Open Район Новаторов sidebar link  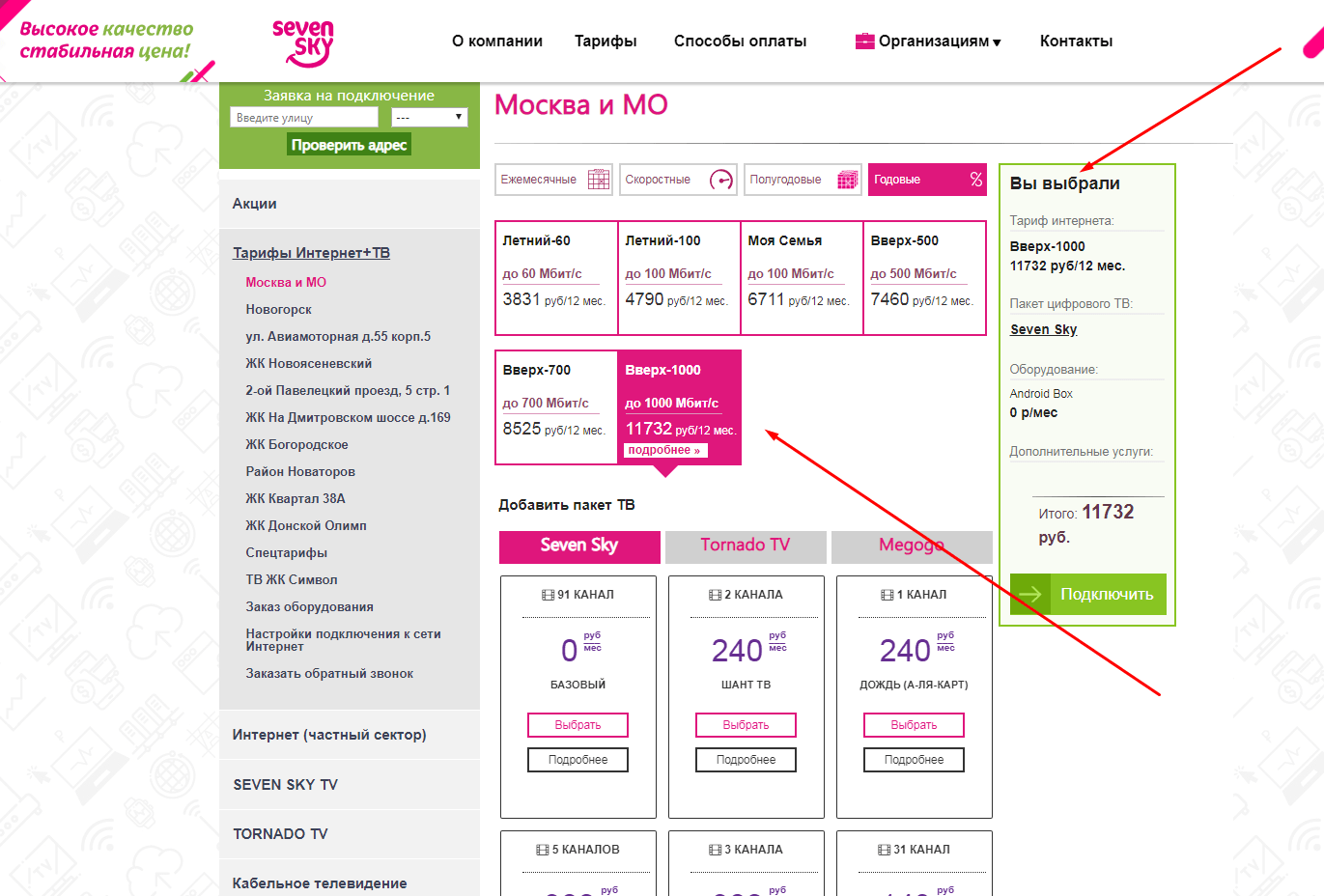[300, 472]
